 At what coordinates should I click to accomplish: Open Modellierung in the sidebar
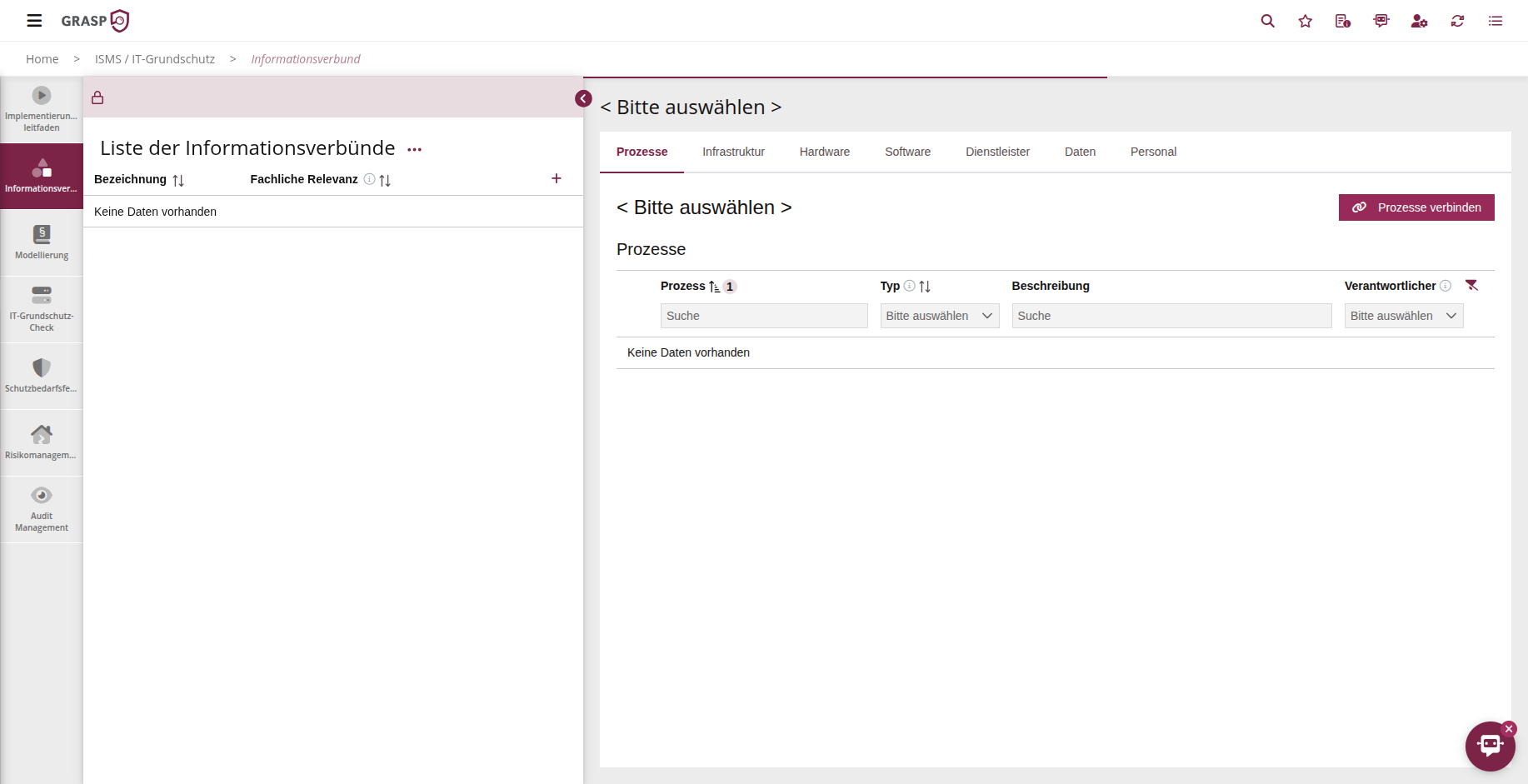pos(42,242)
